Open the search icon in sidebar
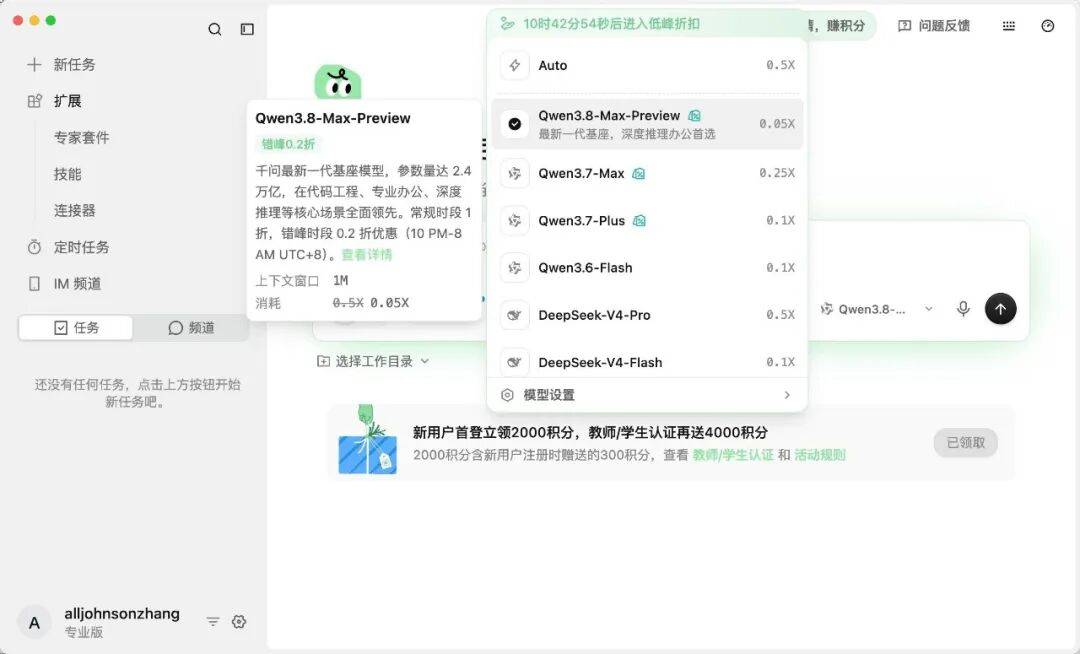The height and width of the screenshot is (654, 1080). coord(215,29)
